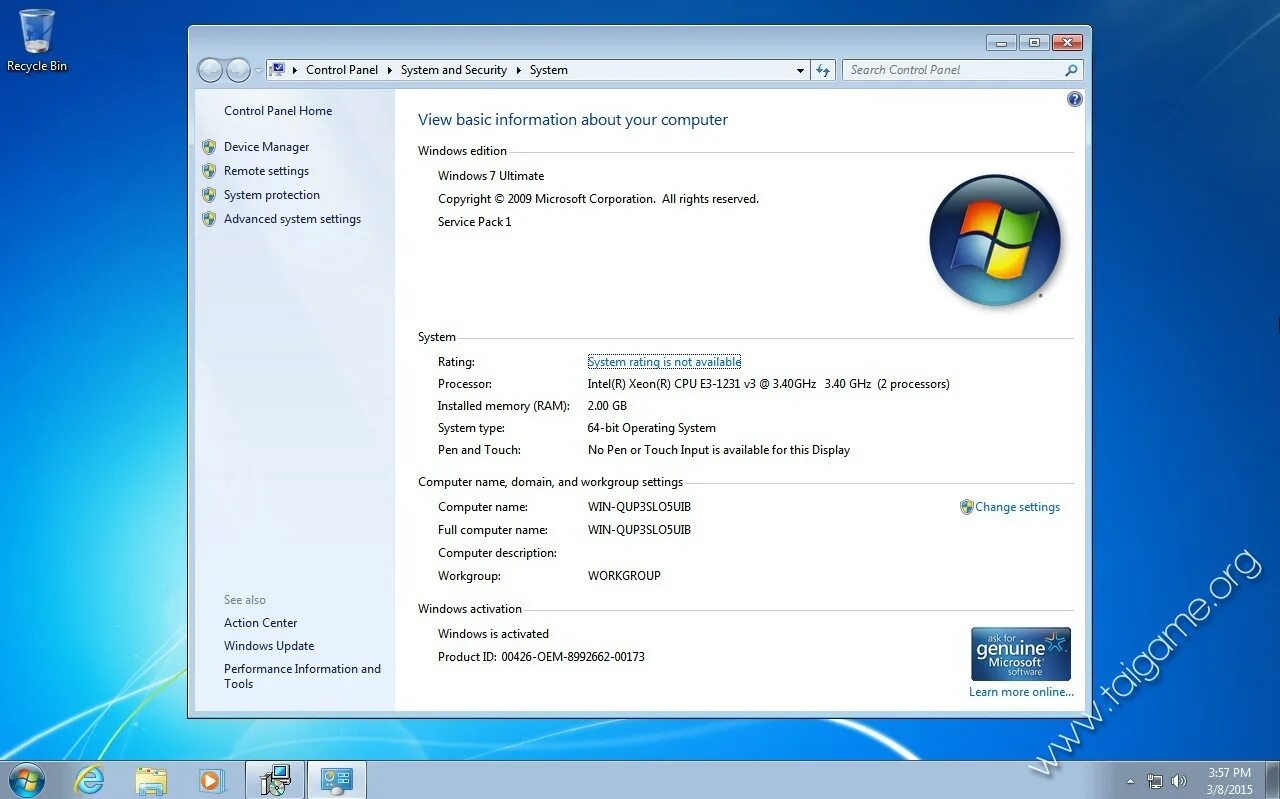
Task: Click the Windows logo image
Action: (994, 240)
